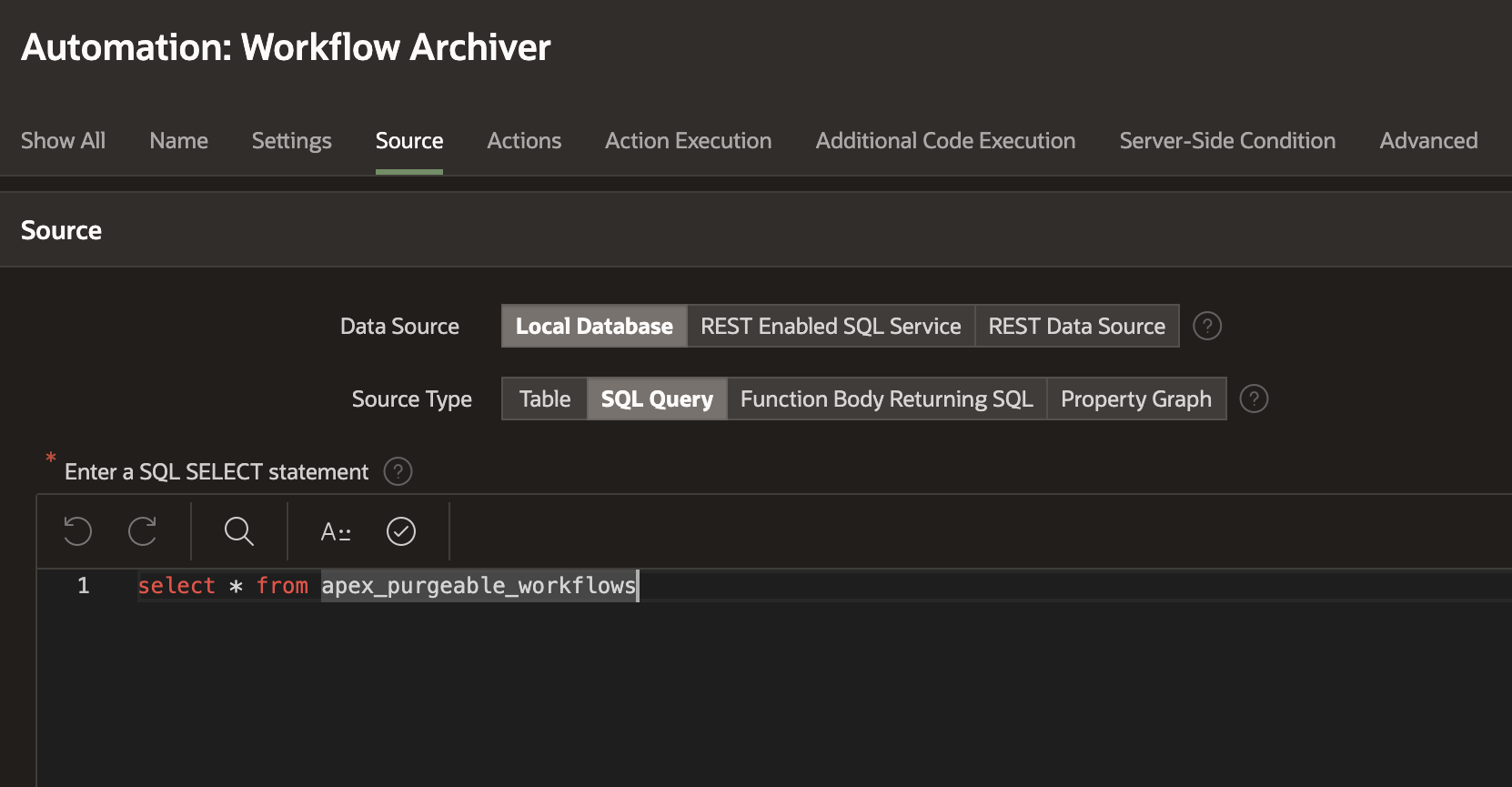
Task: Set source type to Table
Action: point(545,399)
